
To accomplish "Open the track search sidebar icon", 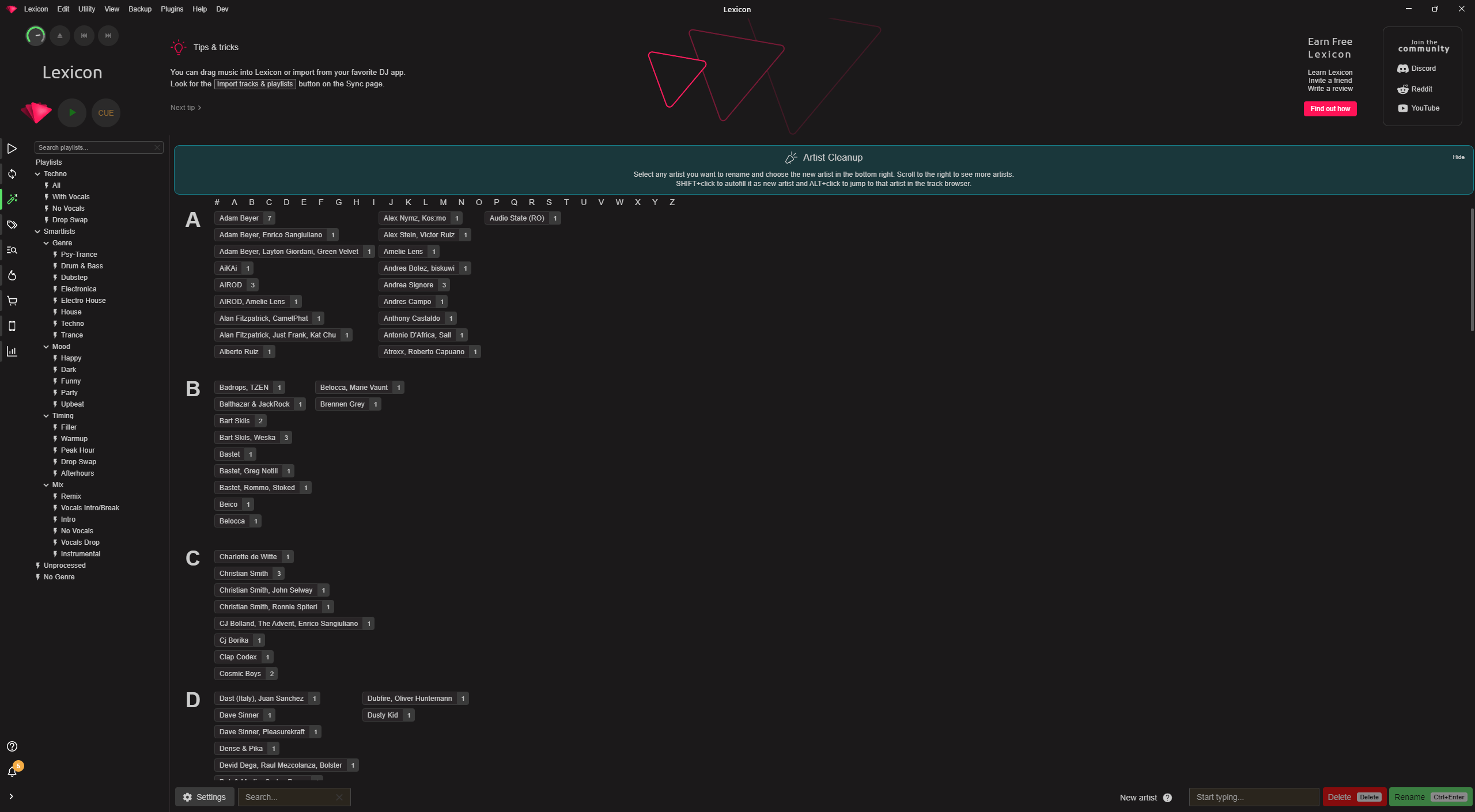I will tap(12, 250).
